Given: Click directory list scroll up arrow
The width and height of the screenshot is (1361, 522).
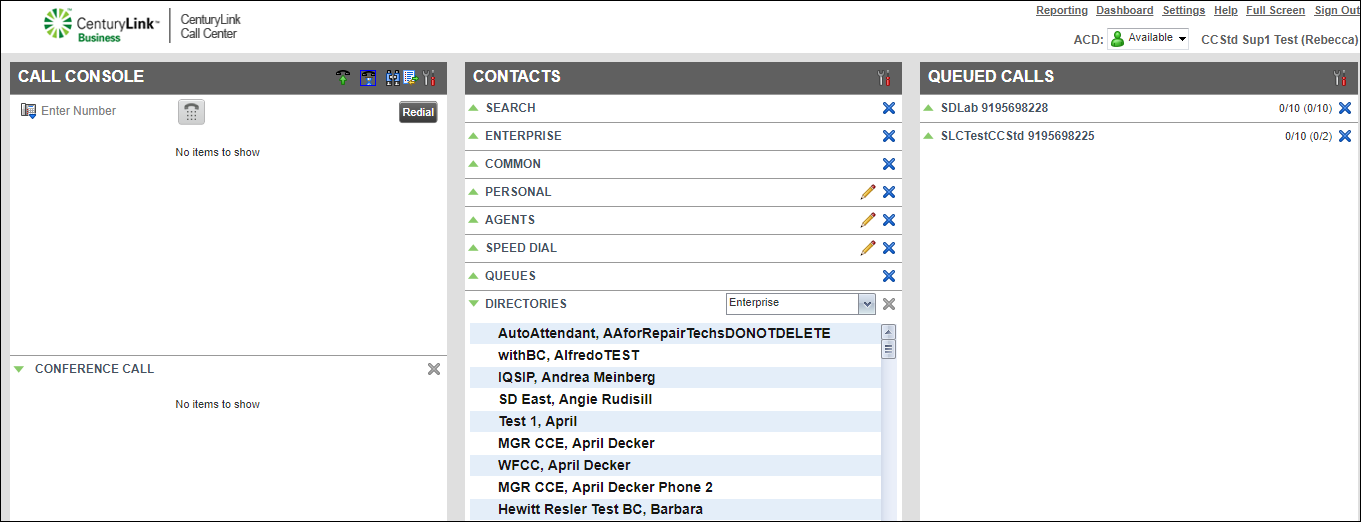Looking at the screenshot, I should tap(888, 332).
